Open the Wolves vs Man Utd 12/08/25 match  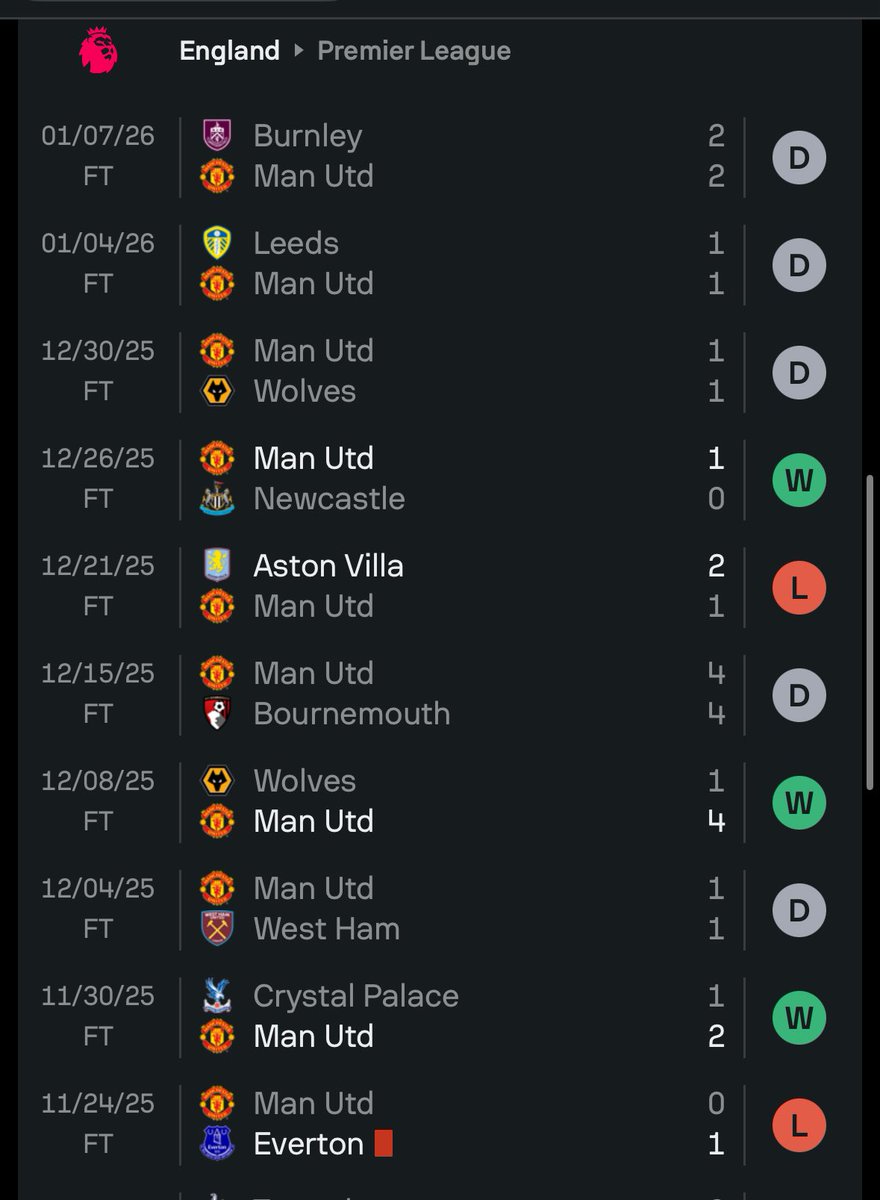[440, 801]
